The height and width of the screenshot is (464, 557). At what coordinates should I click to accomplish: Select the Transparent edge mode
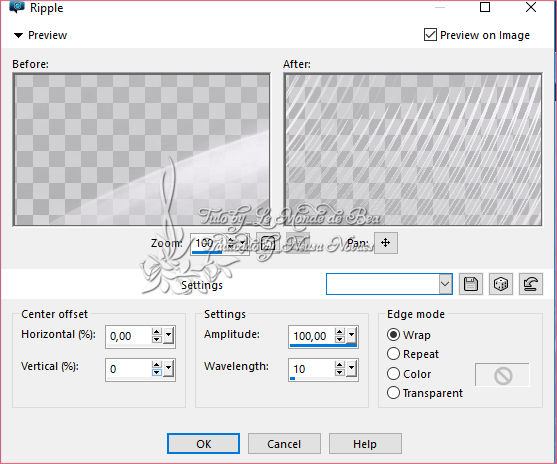(x=393, y=393)
